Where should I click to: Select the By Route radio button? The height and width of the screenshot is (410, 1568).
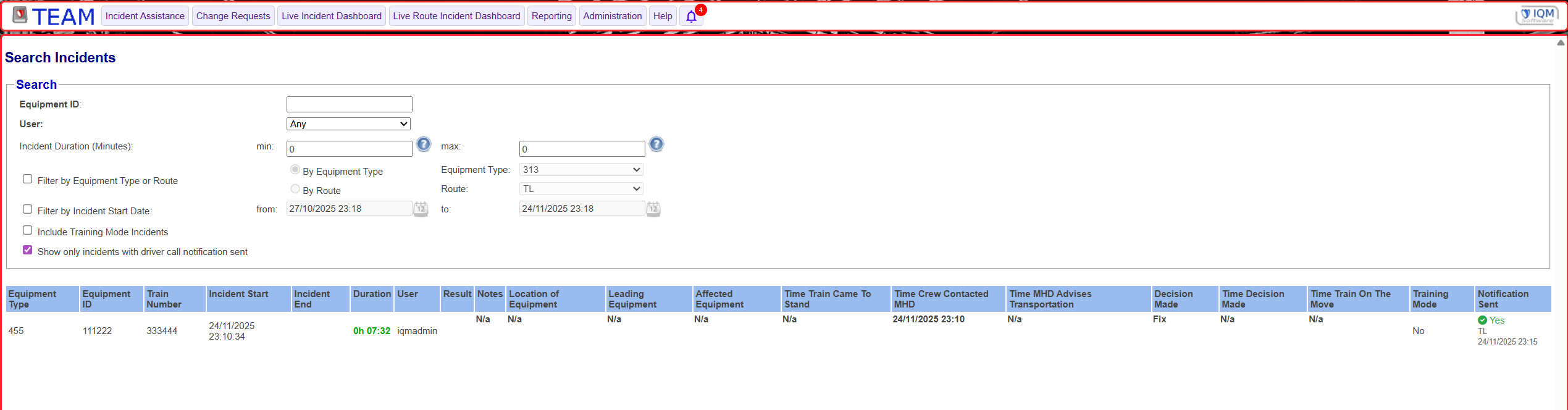click(295, 189)
